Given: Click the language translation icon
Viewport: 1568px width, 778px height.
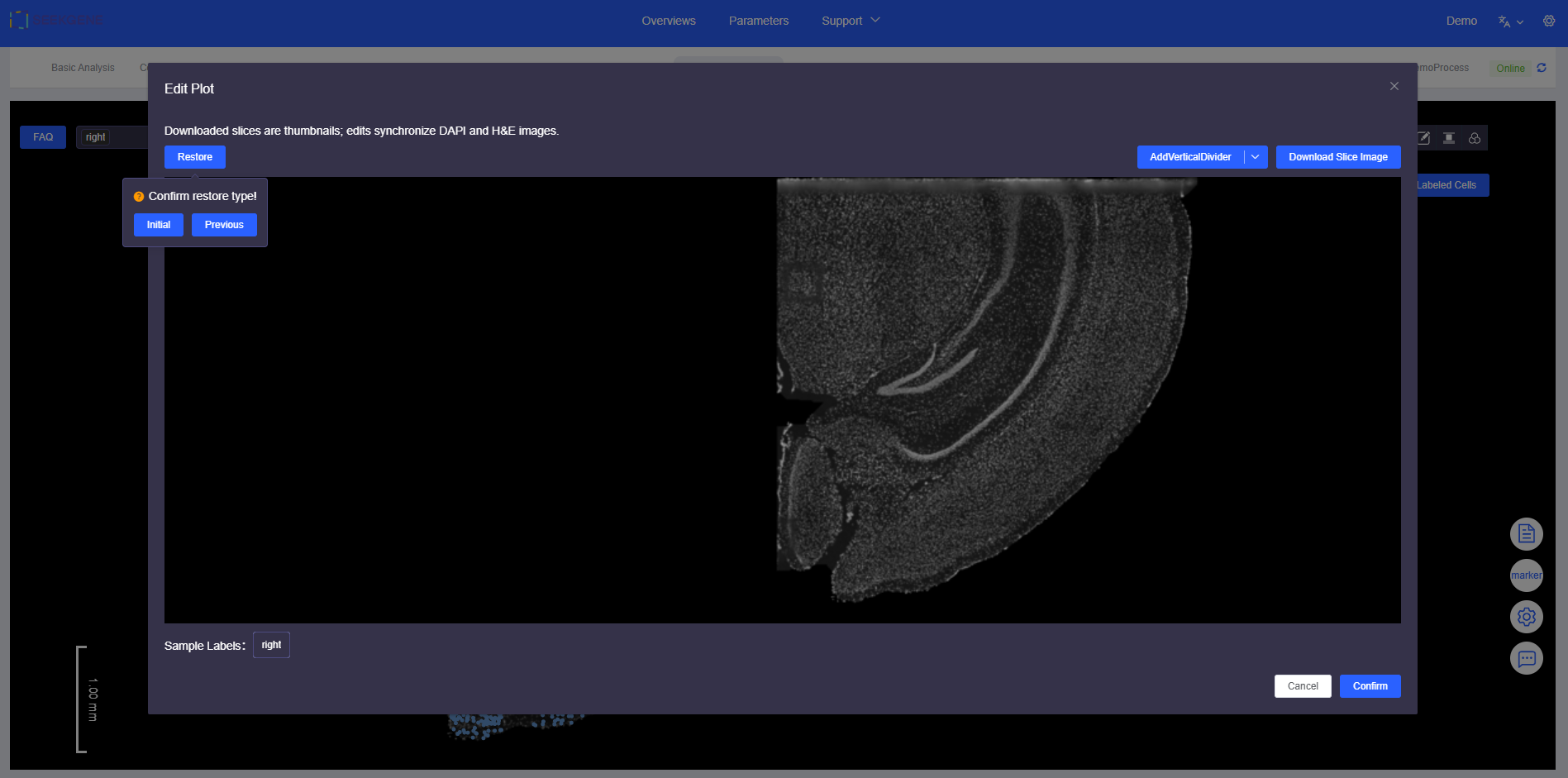Looking at the screenshot, I should tap(1504, 21).
